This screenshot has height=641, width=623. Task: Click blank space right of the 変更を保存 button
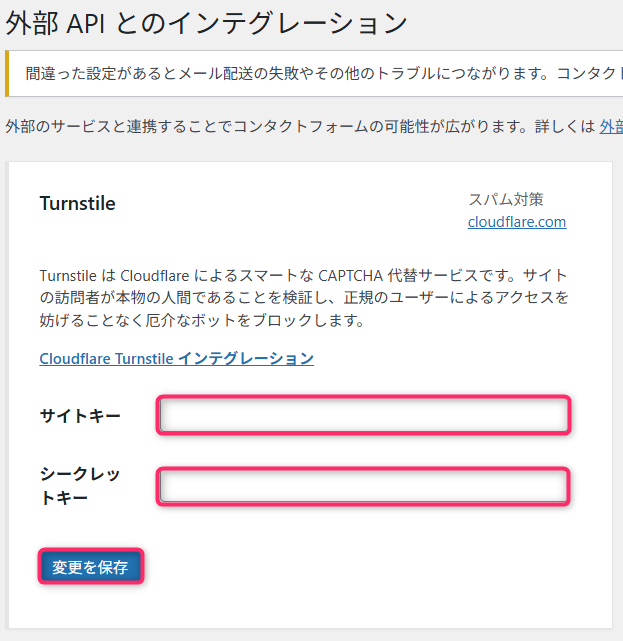(x=350, y=567)
